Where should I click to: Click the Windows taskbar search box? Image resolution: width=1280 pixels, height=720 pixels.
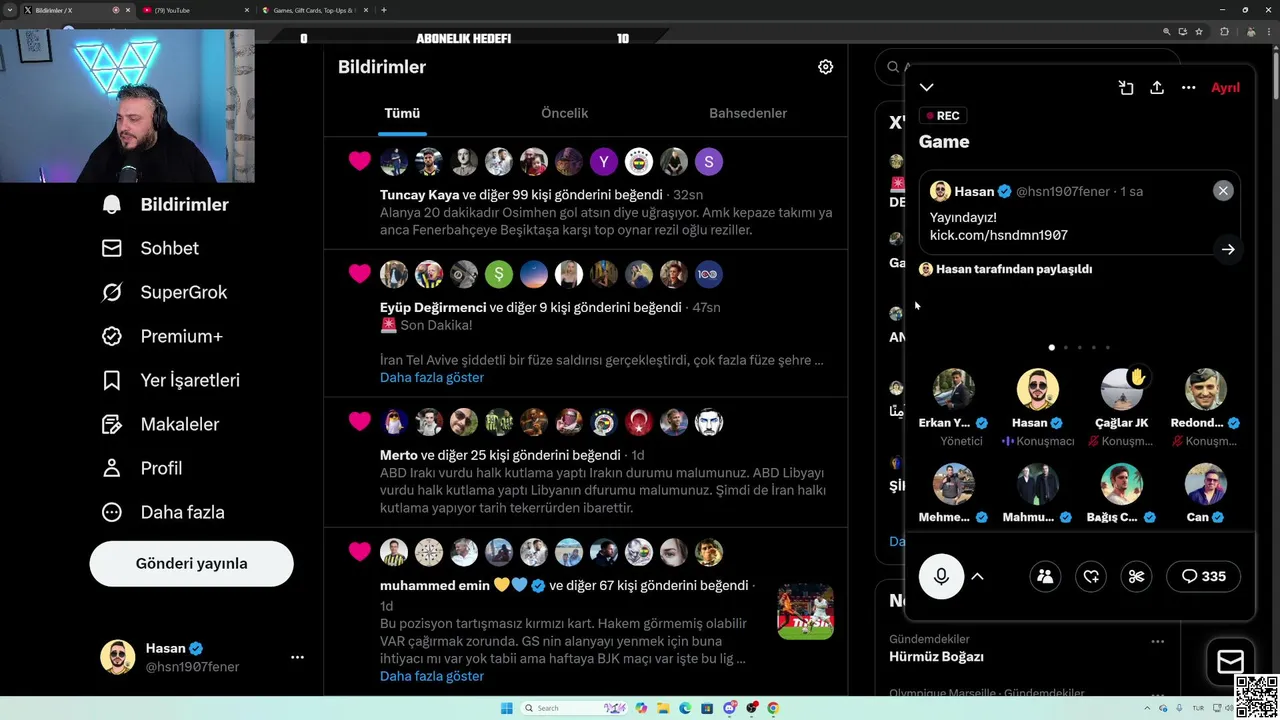tap(575, 708)
